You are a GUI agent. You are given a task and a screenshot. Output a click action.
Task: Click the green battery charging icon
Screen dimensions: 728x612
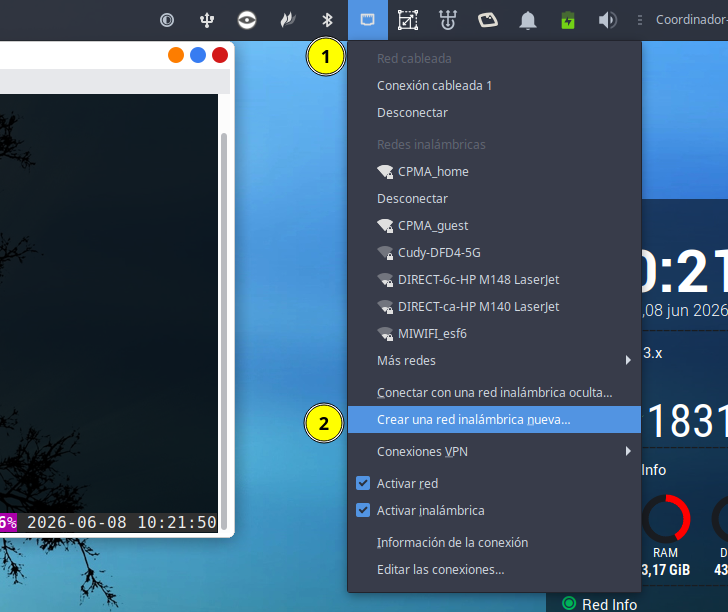point(568,20)
